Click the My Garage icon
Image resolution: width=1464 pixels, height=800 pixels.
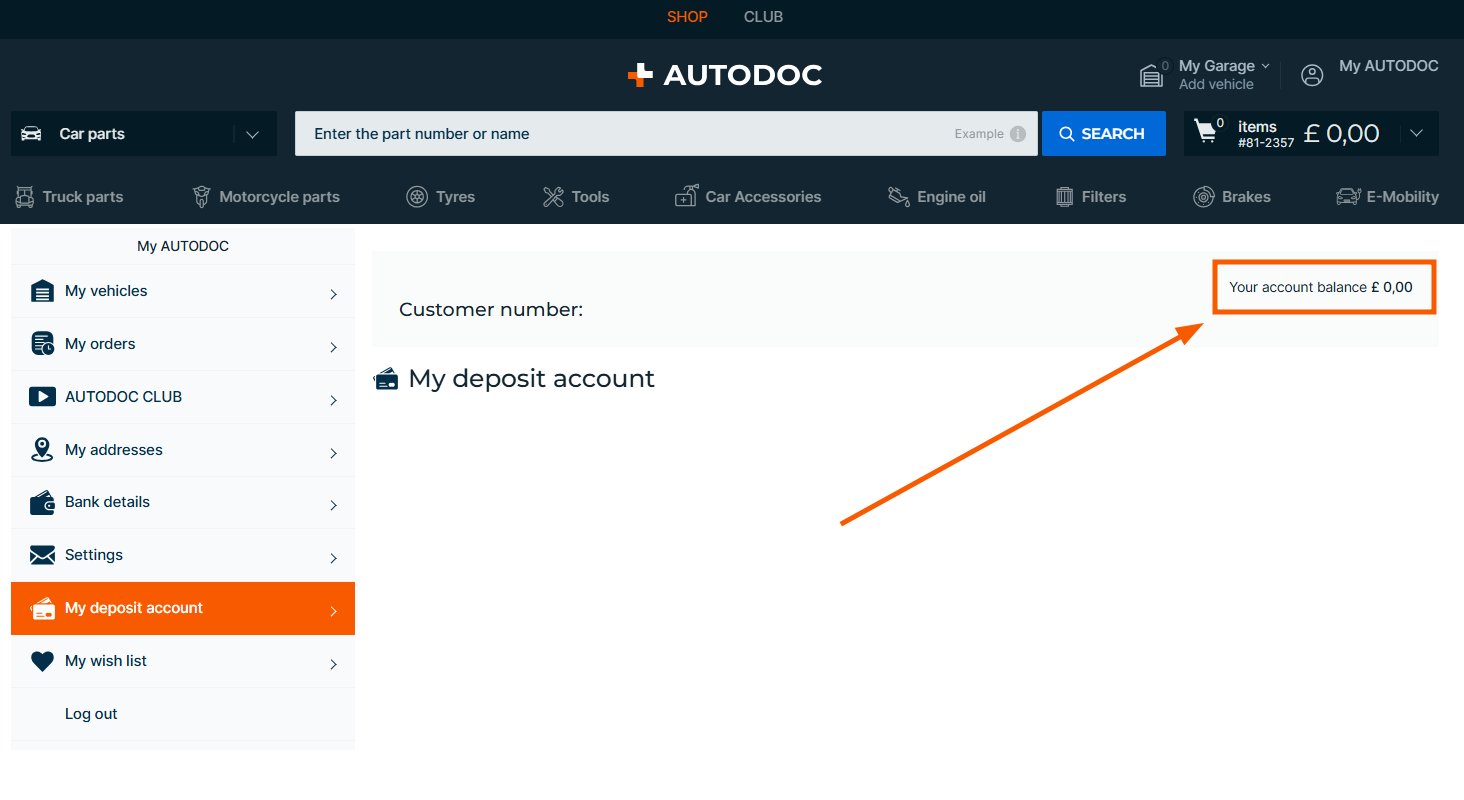pyautogui.click(x=1152, y=75)
